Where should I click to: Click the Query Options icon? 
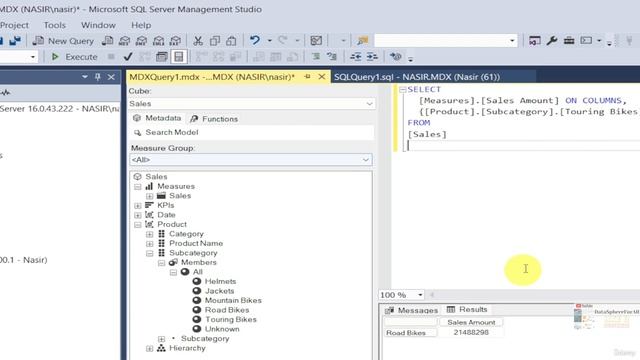[x=162, y=57]
